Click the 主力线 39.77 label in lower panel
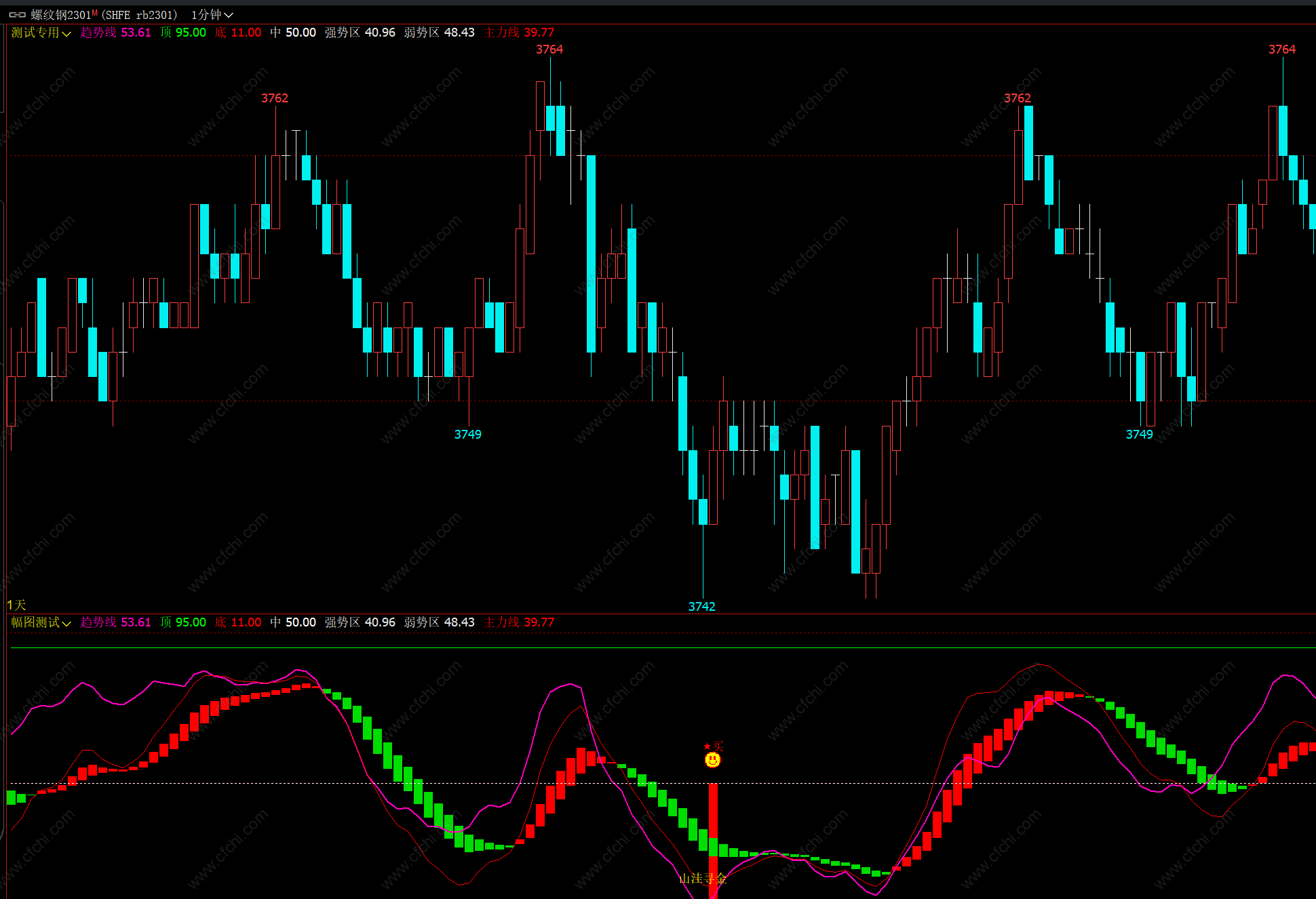1316x899 pixels. pos(519,622)
